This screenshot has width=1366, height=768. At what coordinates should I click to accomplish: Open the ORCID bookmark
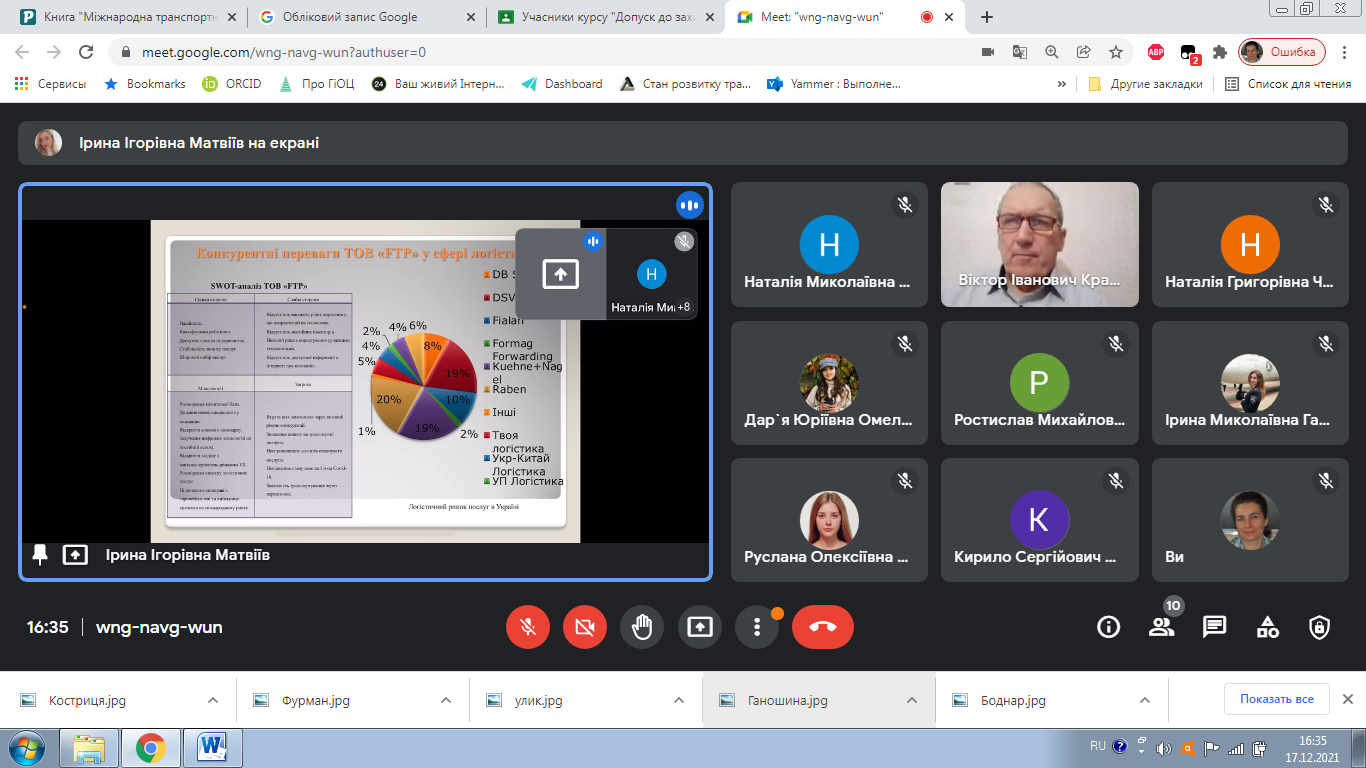(232, 84)
